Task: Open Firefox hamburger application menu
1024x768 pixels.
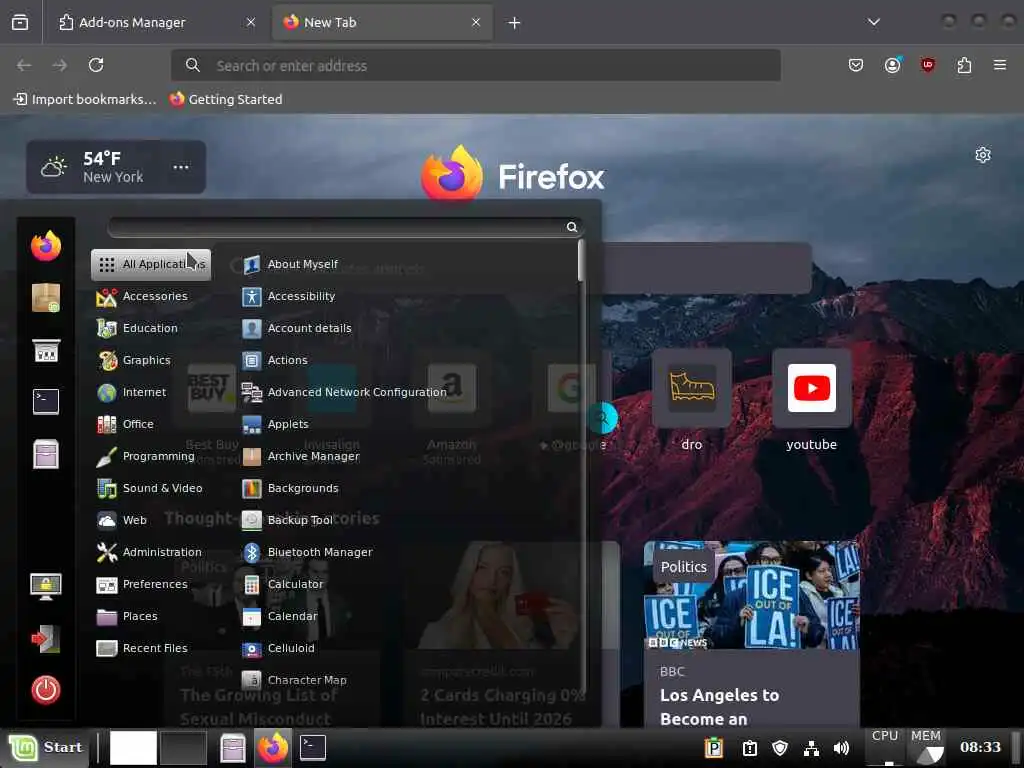Action: (x=999, y=65)
